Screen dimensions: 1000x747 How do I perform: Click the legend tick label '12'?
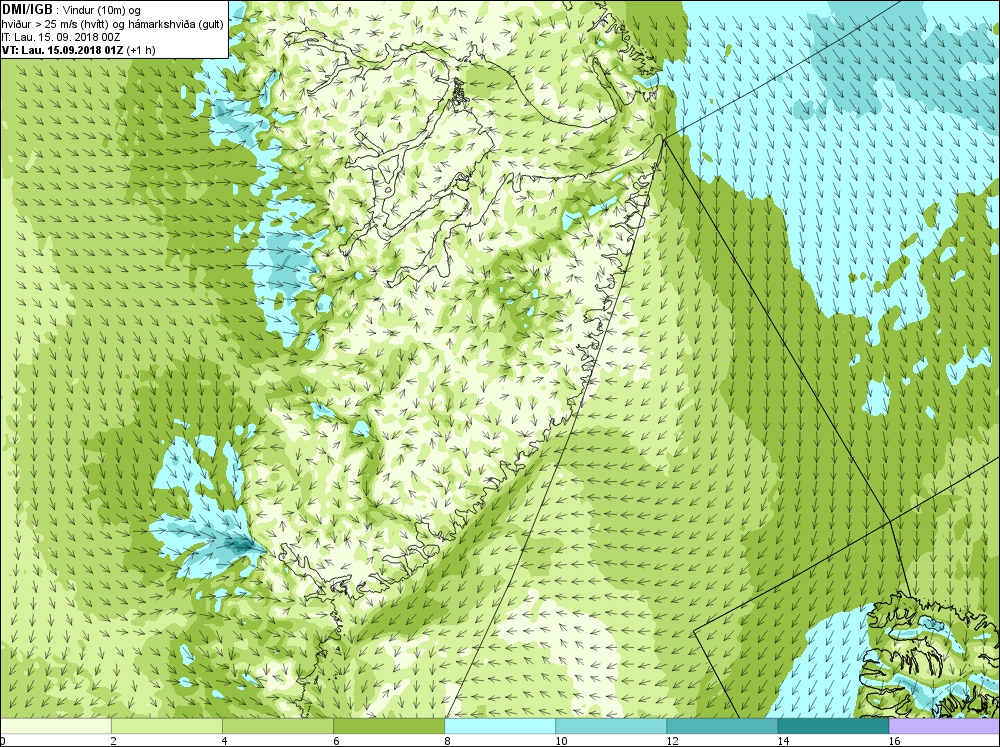[672, 741]
